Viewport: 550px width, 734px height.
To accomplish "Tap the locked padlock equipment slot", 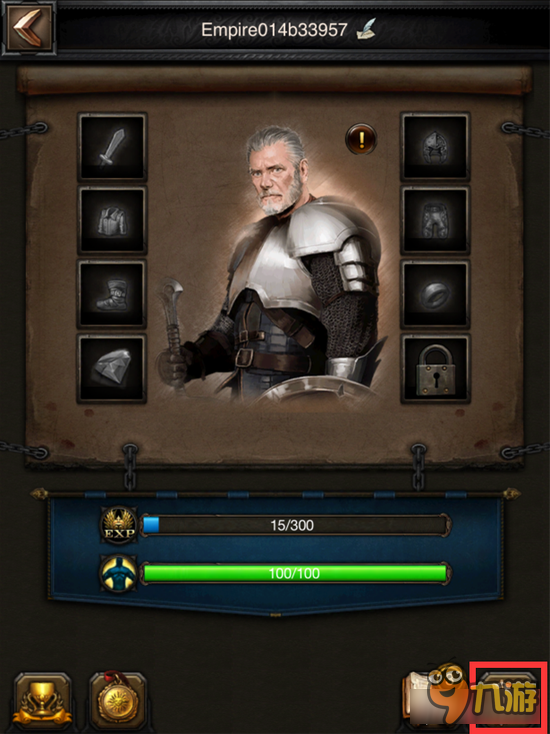I will 435,368.
